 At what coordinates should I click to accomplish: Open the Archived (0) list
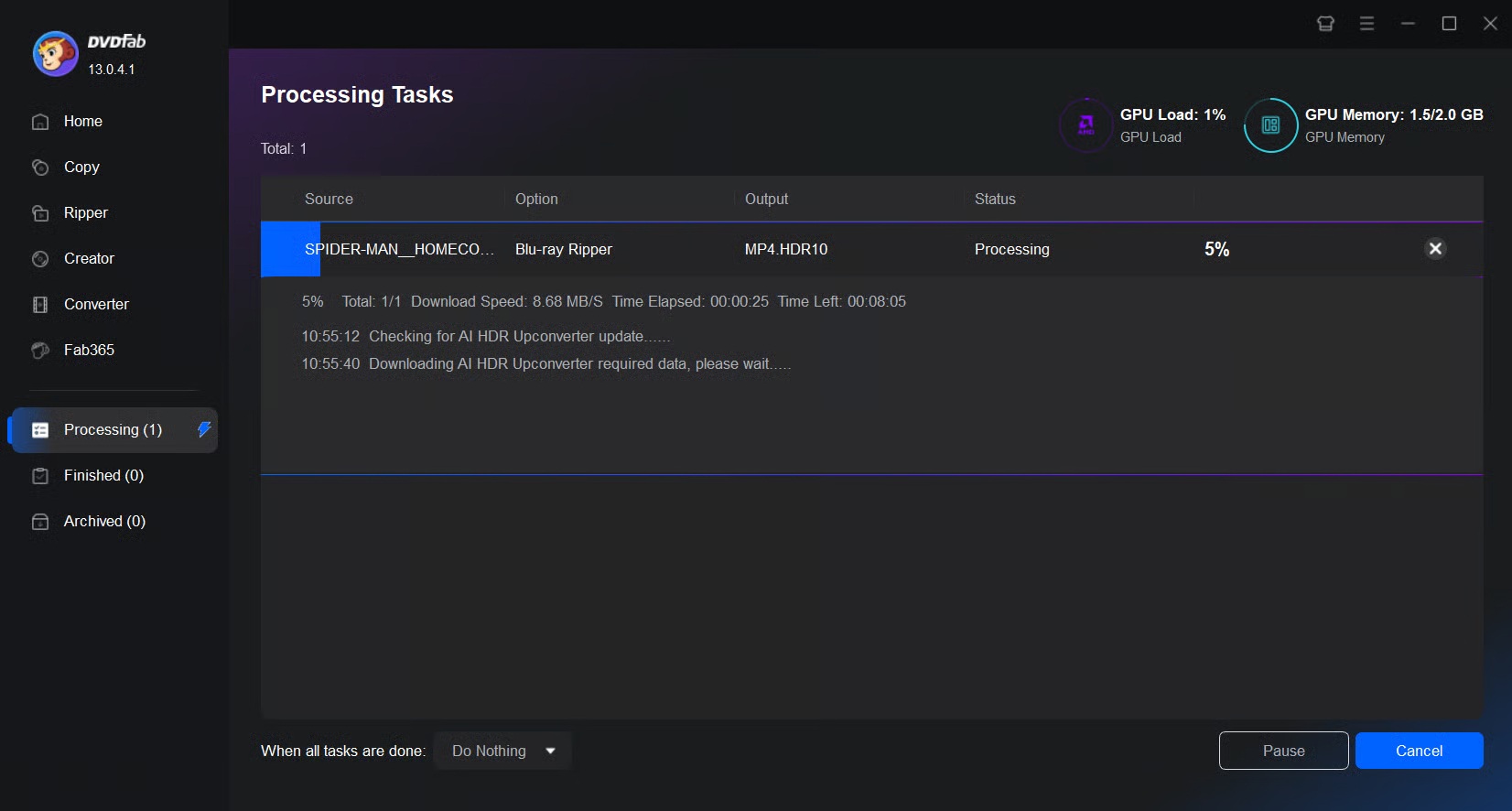(x=104, y=522)
